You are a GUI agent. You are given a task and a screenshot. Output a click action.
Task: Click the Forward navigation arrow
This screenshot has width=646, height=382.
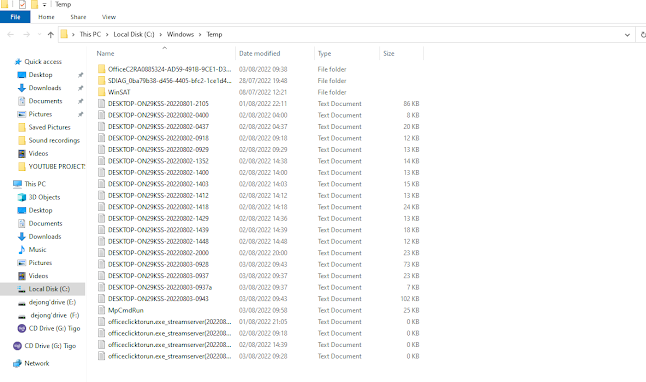click(26, 35)
